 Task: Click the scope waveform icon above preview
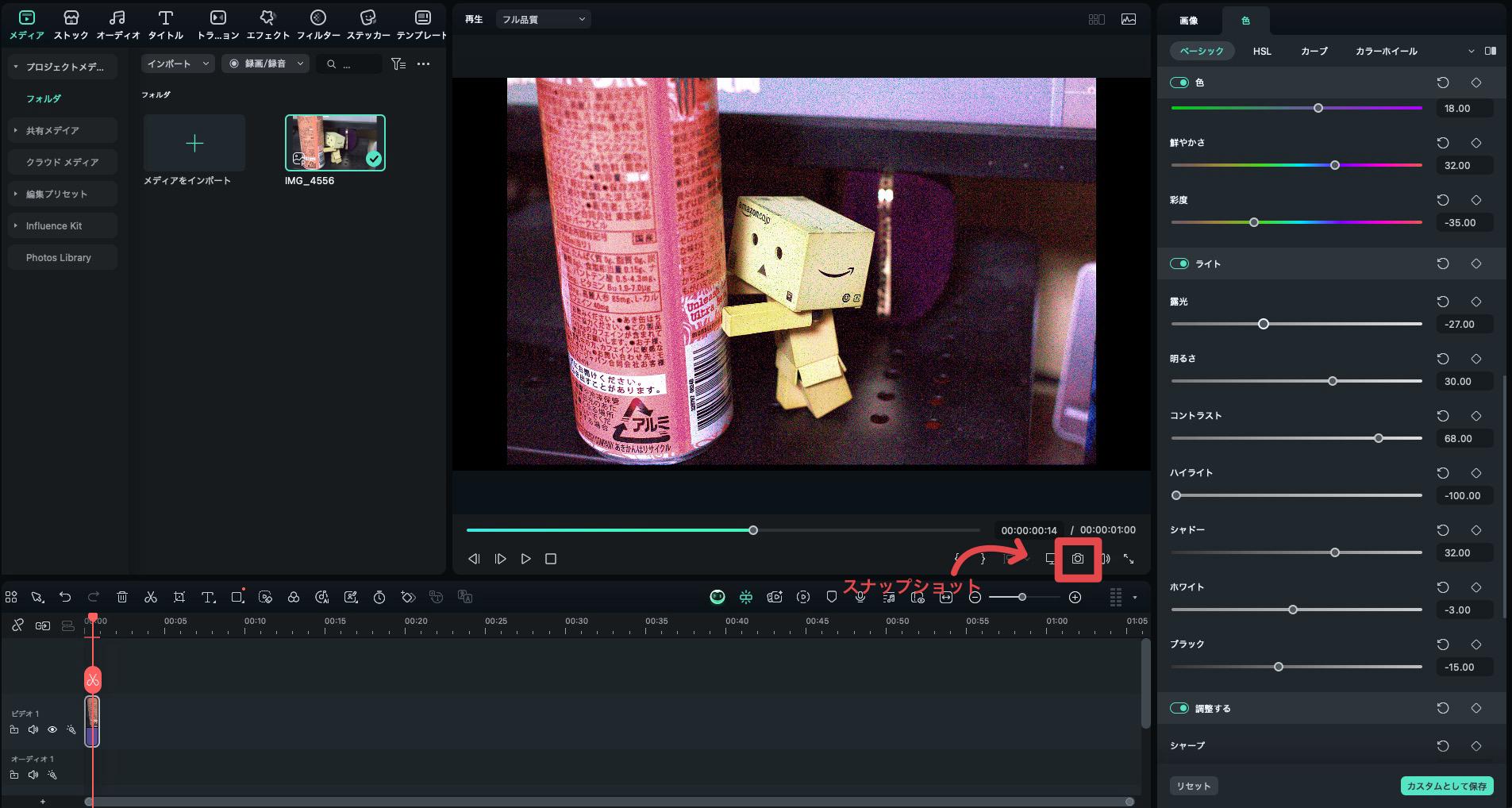(x=1129, y=19)
